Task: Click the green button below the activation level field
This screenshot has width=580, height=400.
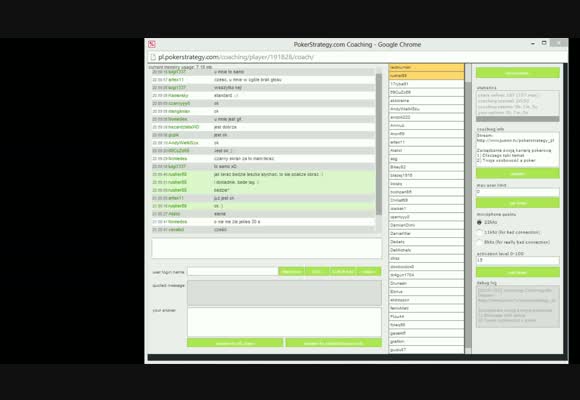Action: 517,272
